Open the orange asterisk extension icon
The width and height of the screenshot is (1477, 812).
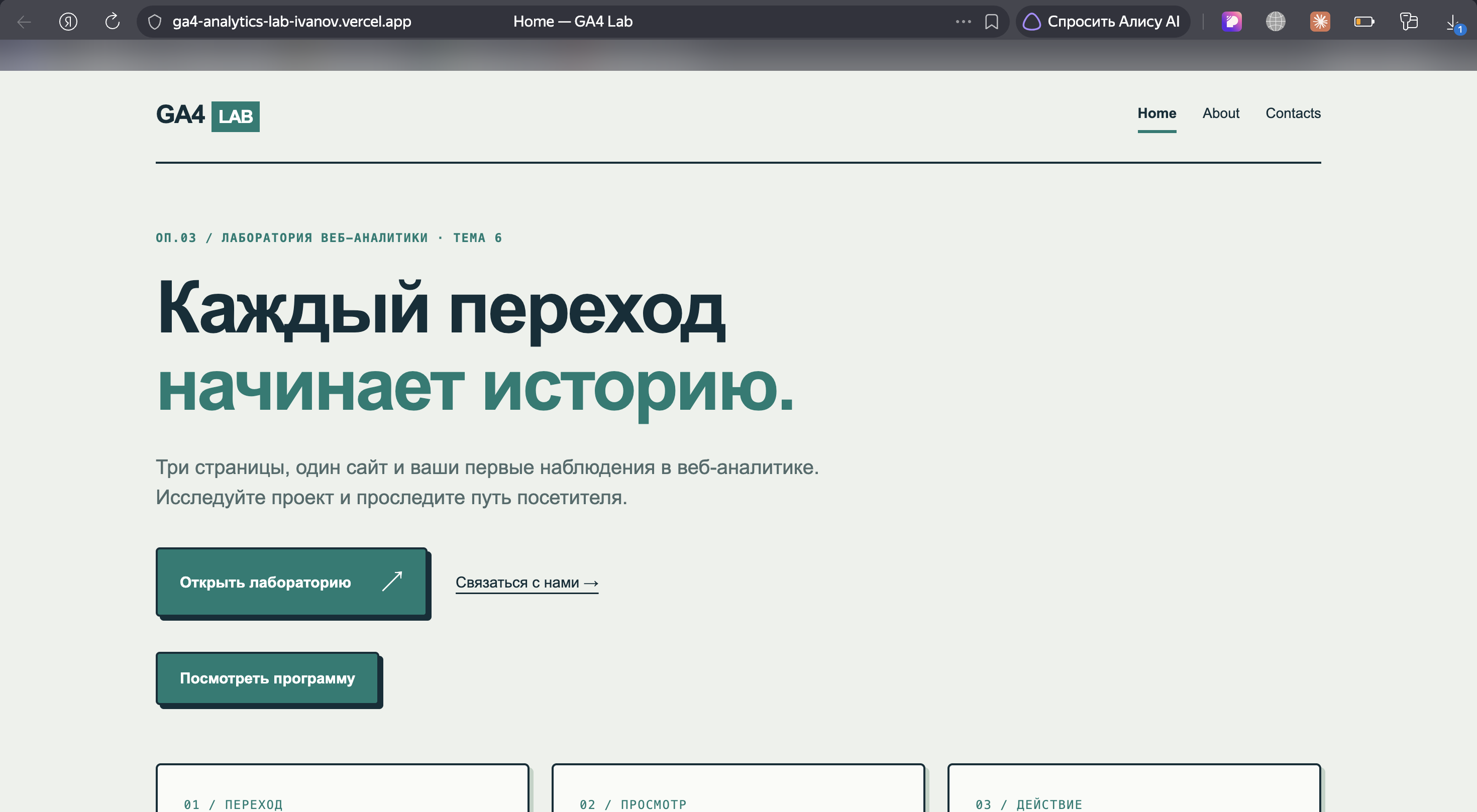click(x=1320, y=22)
